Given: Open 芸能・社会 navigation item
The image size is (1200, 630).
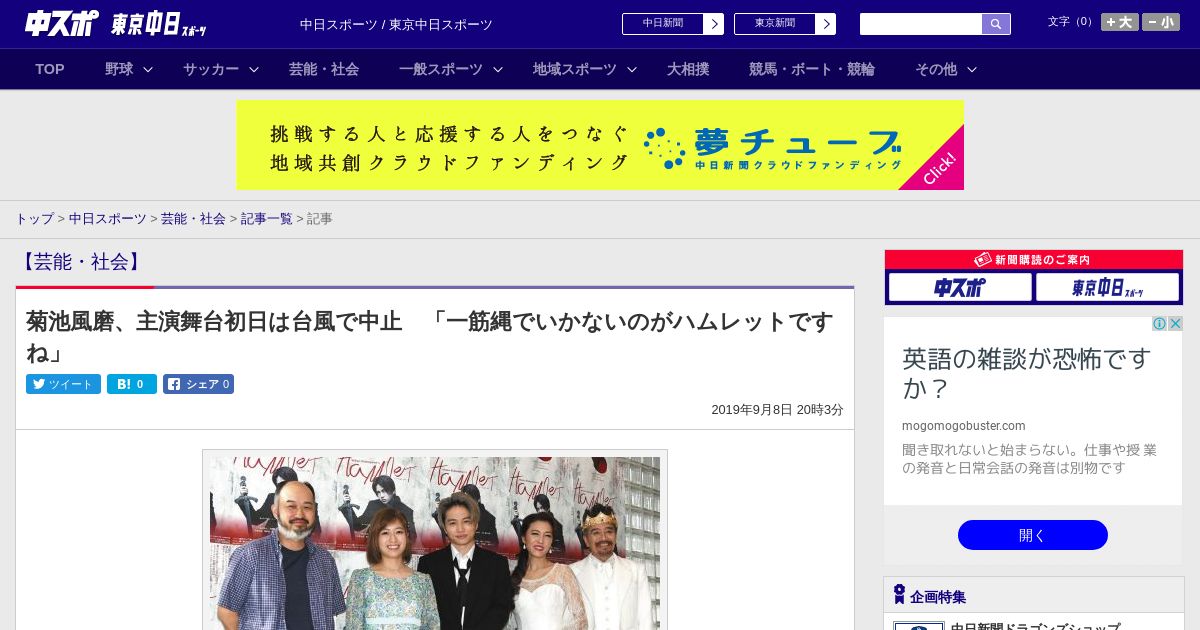Looking at the screenshot, I should [x=324, y=69].
